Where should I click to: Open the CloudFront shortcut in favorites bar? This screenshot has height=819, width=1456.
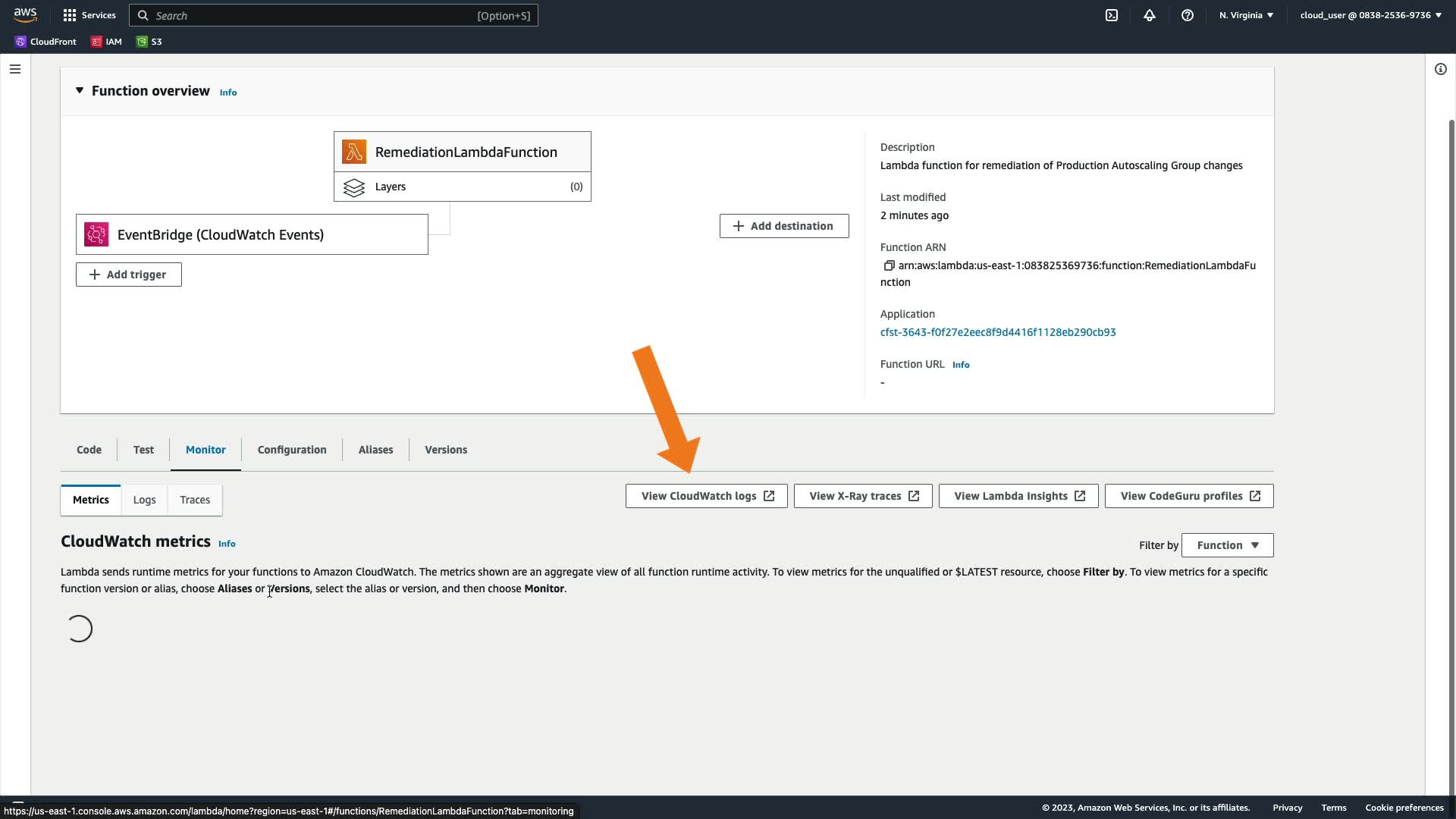point(45,42)
